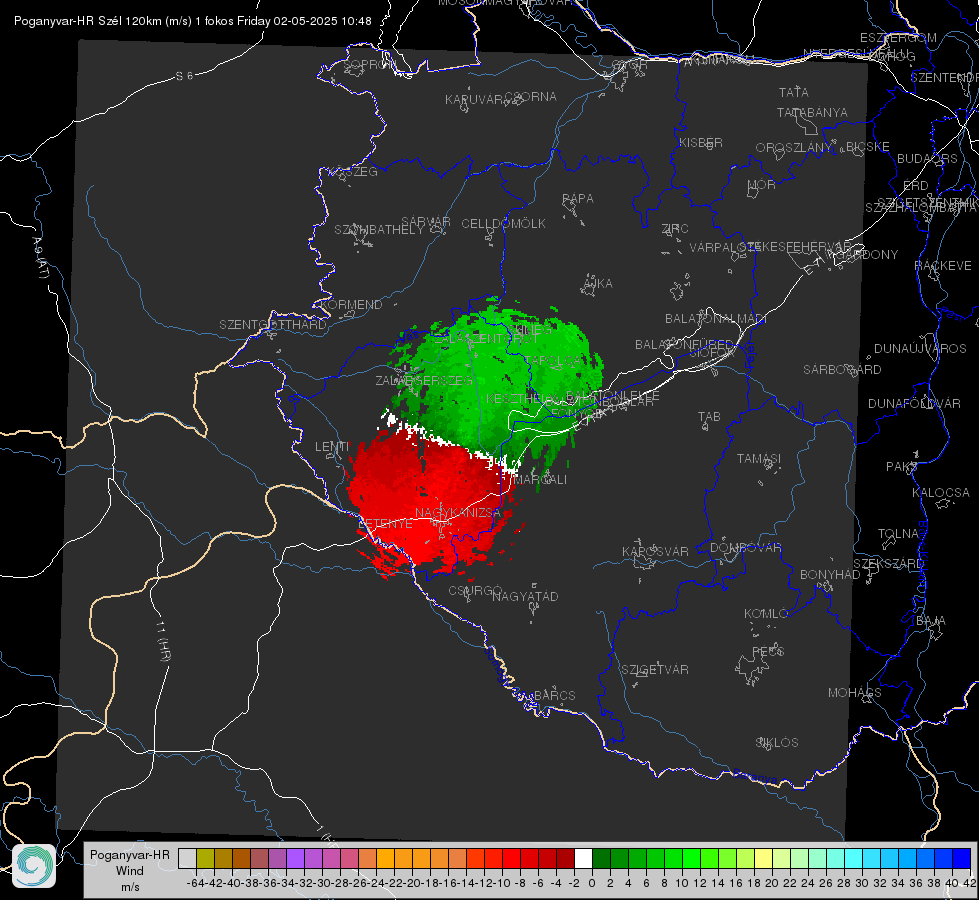Click the BONYHÁD town label

830,575
